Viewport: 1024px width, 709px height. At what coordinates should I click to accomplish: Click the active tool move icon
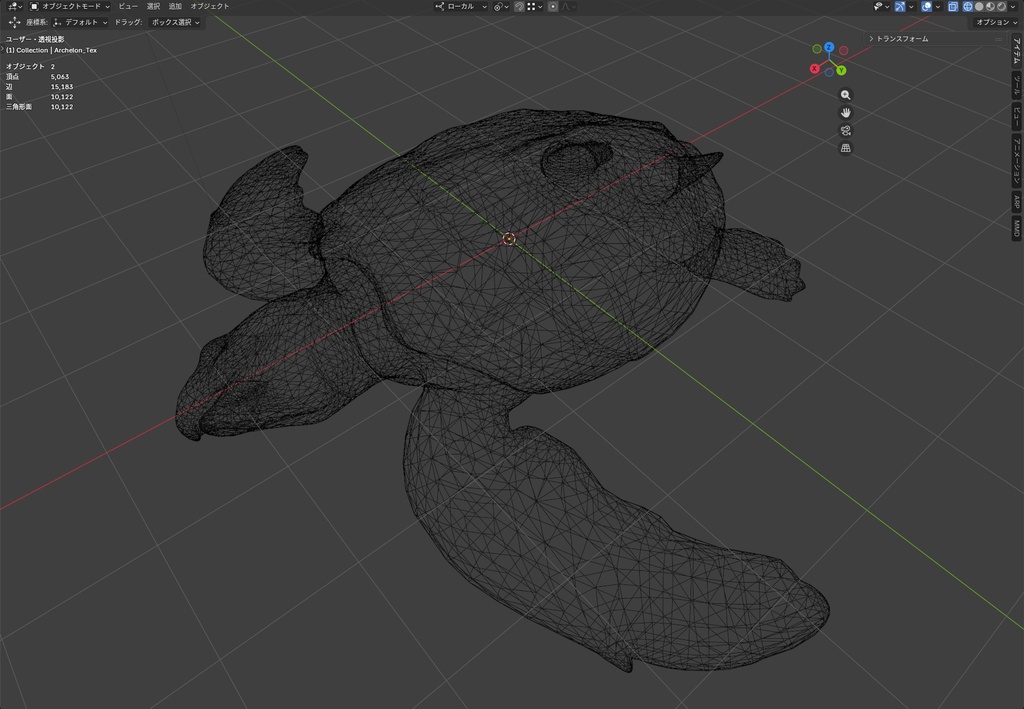point(14,22)
